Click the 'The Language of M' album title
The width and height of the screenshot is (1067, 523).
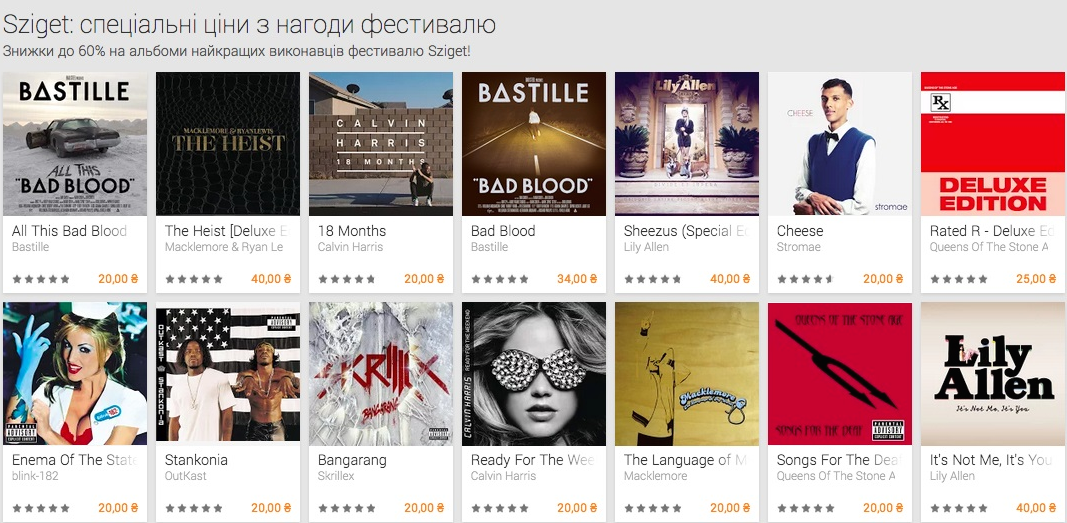coord(686,460)
